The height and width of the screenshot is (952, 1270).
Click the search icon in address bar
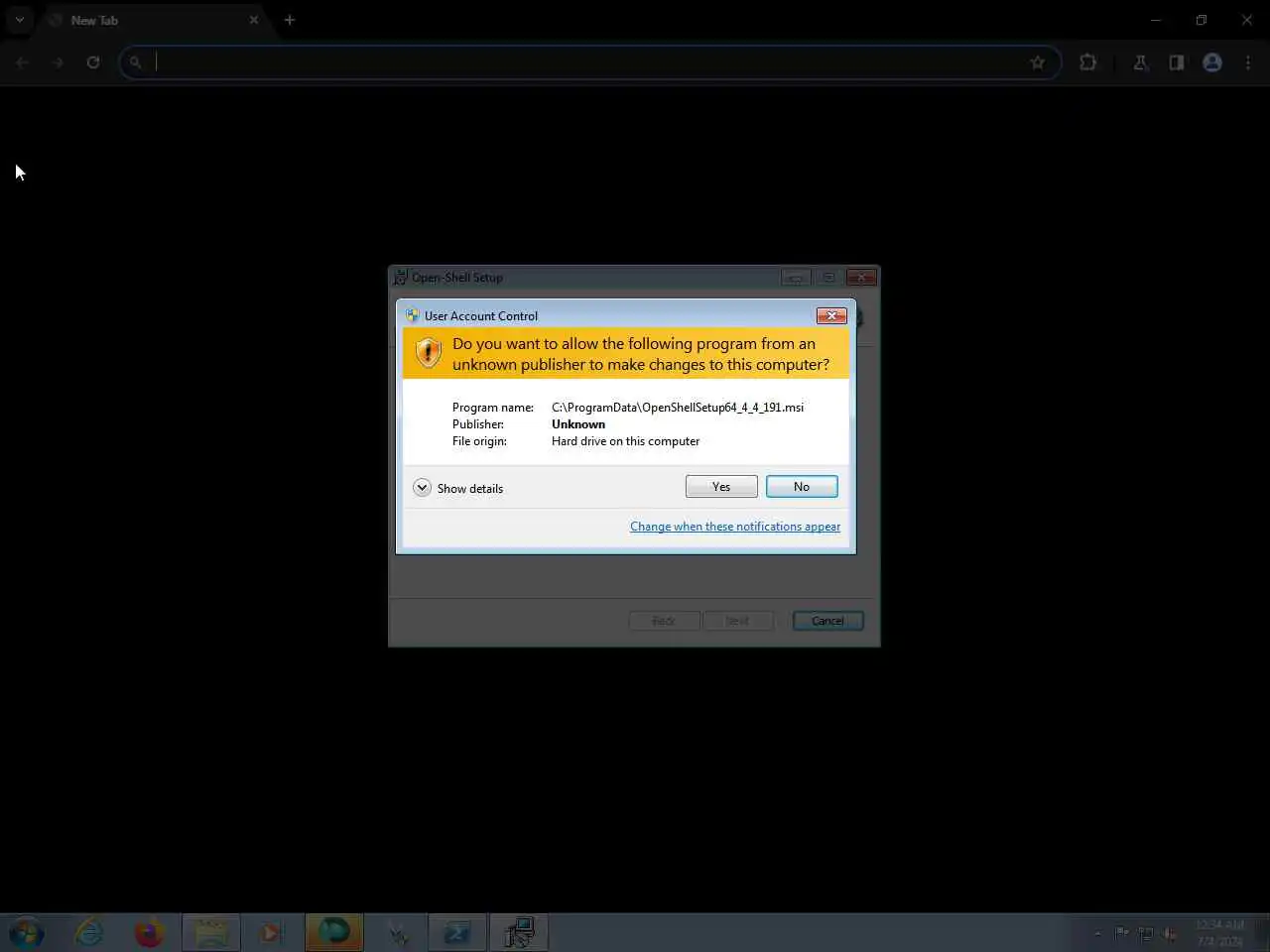click(136, 62)
